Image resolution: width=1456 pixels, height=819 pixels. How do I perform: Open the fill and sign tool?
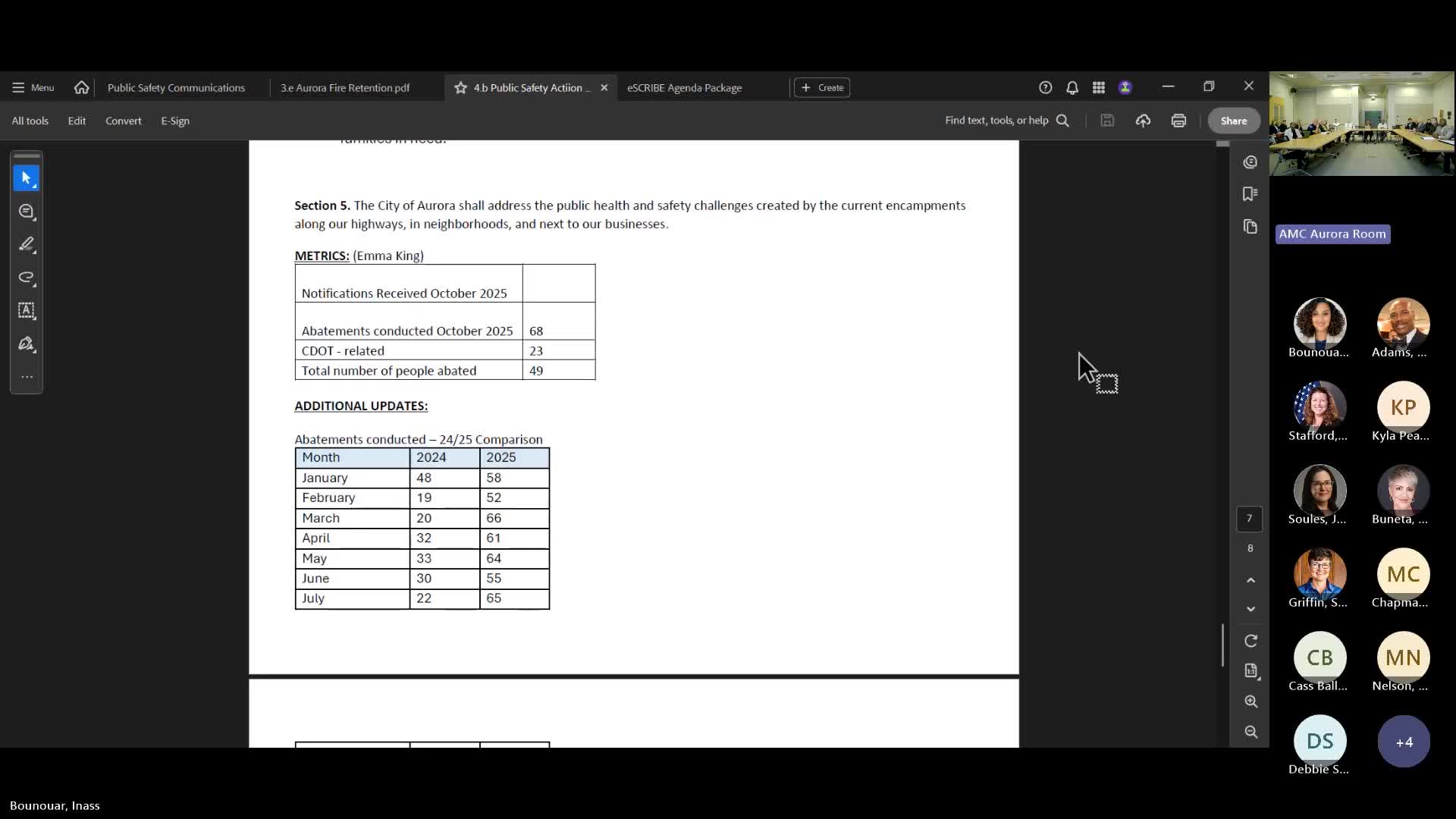point(27,344)
